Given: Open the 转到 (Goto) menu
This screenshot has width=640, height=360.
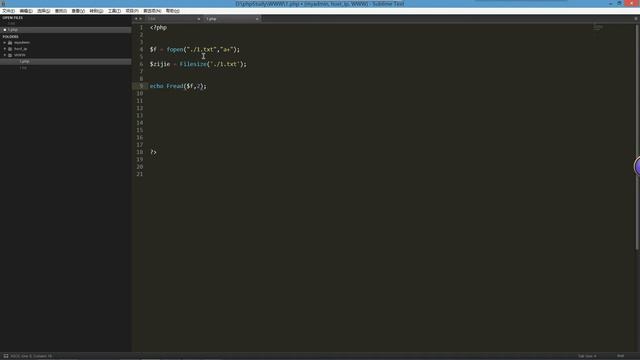Looking at the screenshot, I should (x=96, y=11).
